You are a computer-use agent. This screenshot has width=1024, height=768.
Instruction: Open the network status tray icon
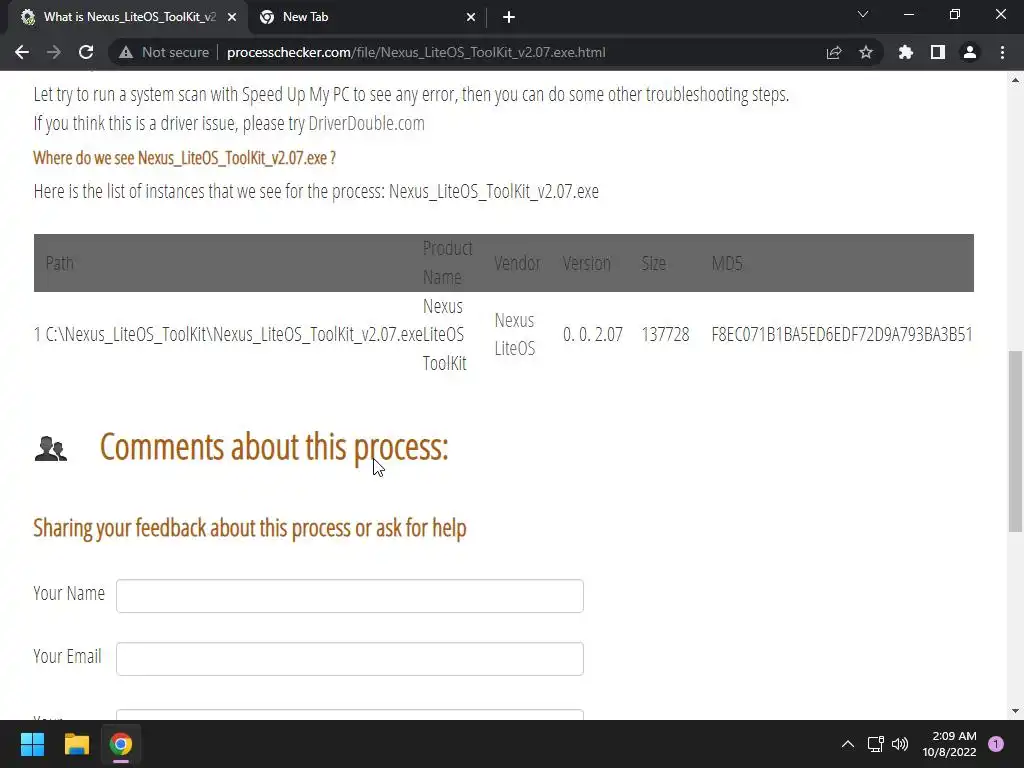(876, 744)
